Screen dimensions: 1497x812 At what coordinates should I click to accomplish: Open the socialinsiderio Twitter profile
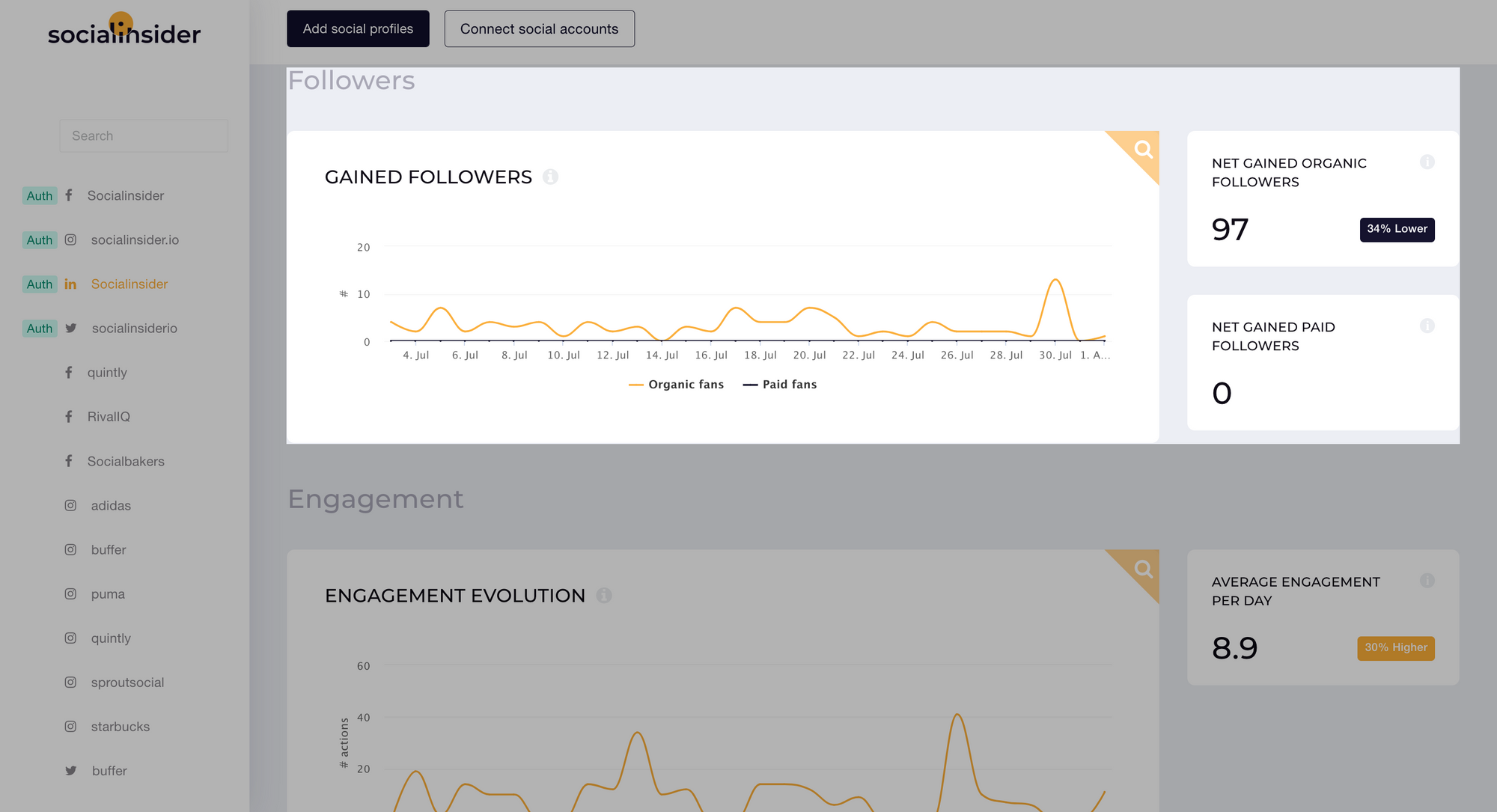[134, 328]
